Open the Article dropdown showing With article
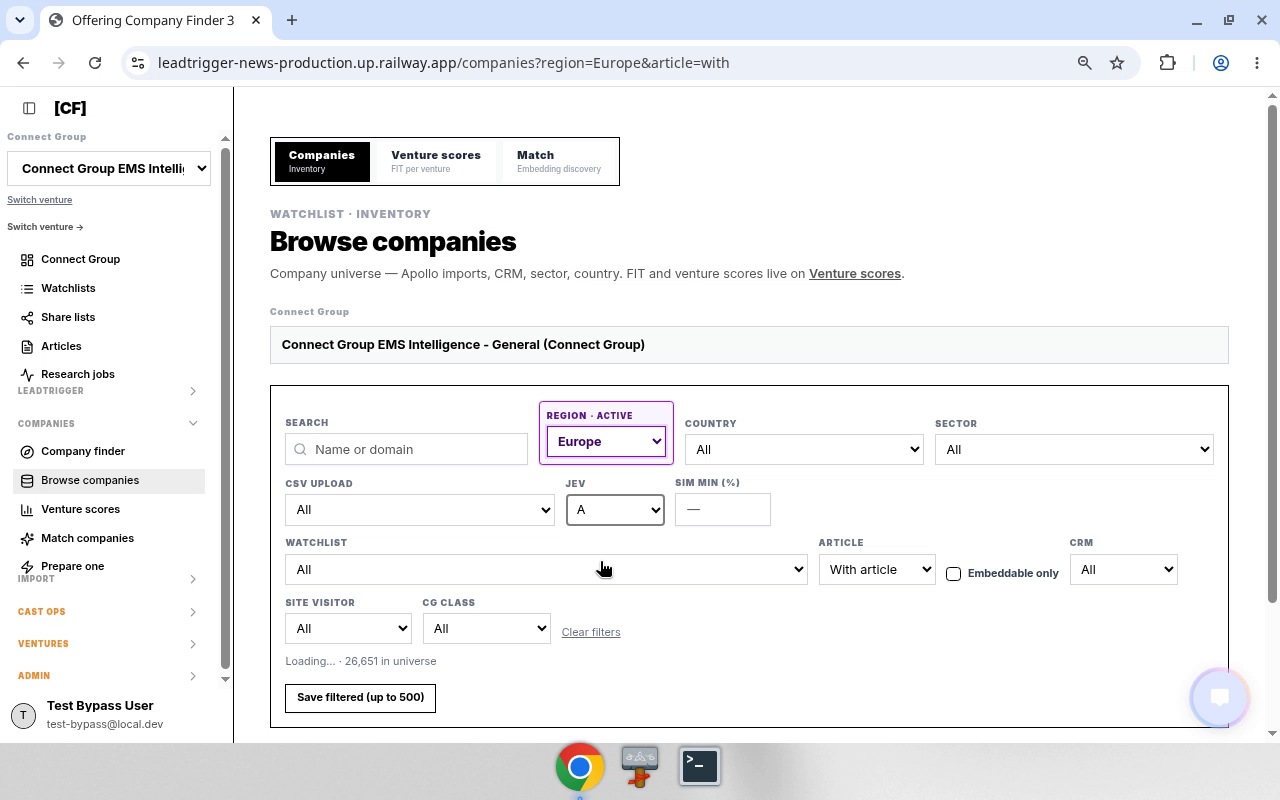 (x=877, y=570)
